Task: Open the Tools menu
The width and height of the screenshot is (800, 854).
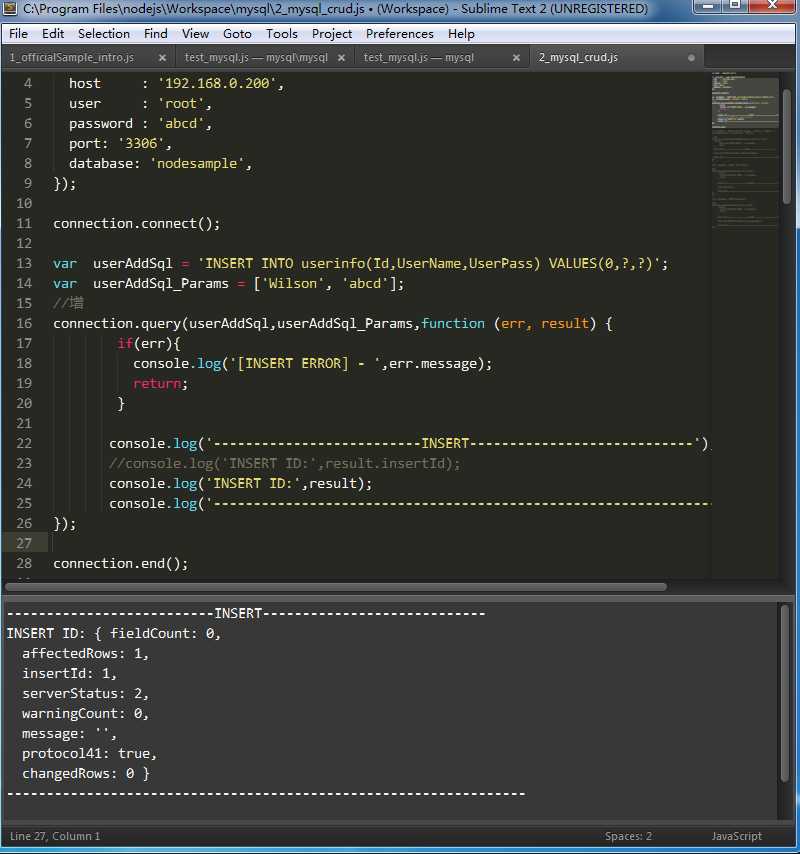Action: [x=282, y=34]
